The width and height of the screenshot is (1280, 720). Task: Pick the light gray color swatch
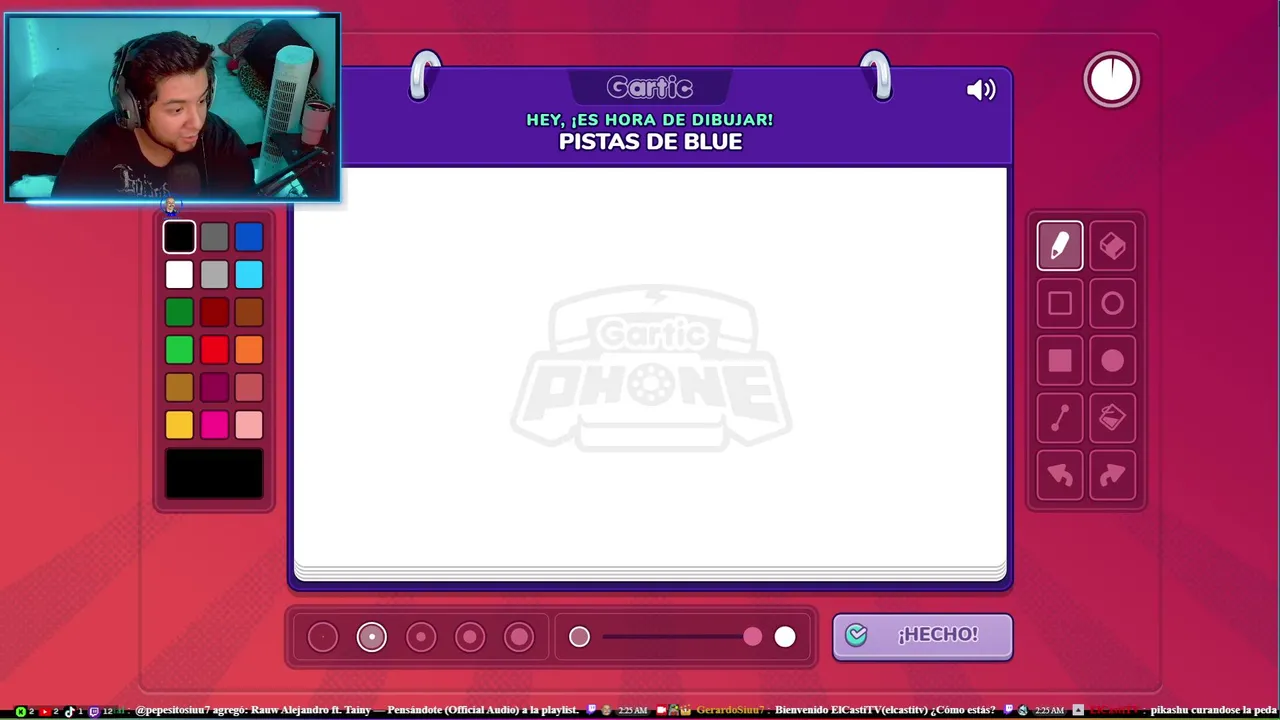pos(214,274)
